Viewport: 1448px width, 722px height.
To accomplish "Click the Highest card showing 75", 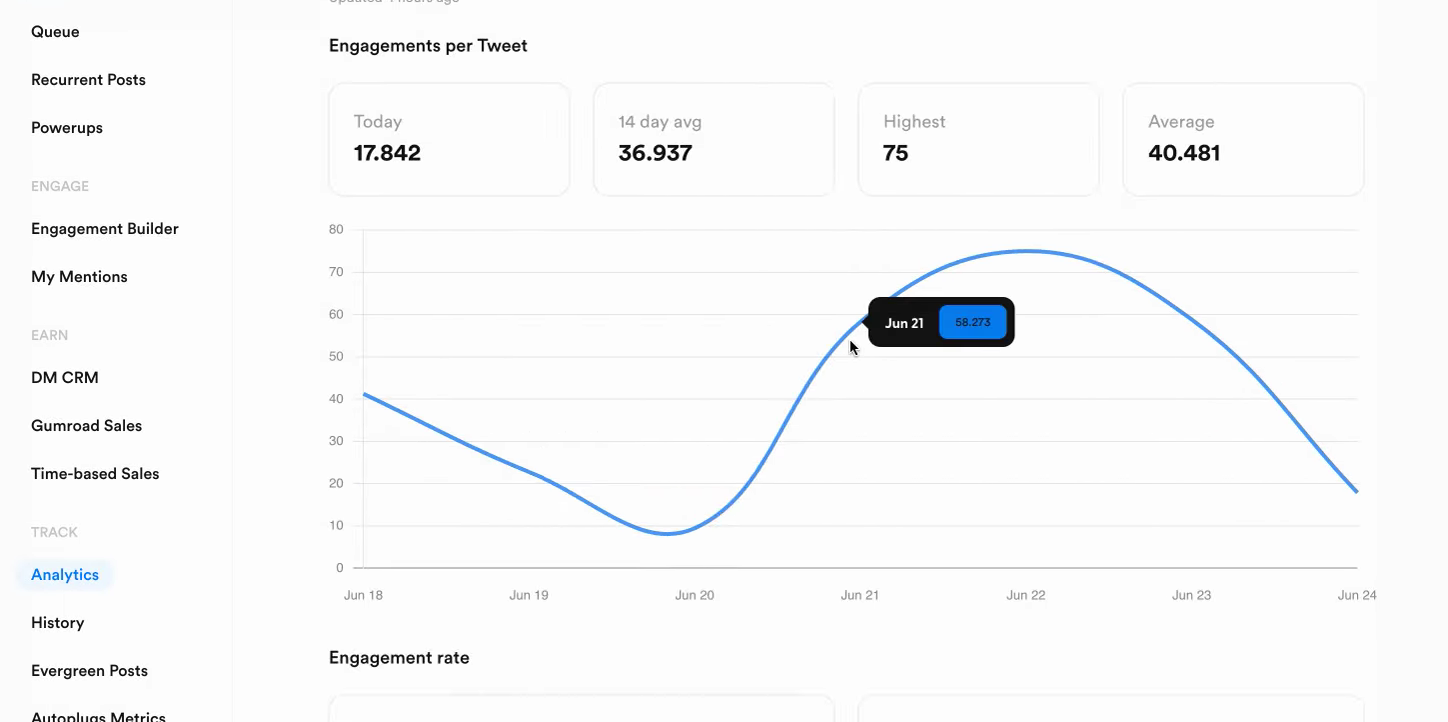I will click(978, 139).
